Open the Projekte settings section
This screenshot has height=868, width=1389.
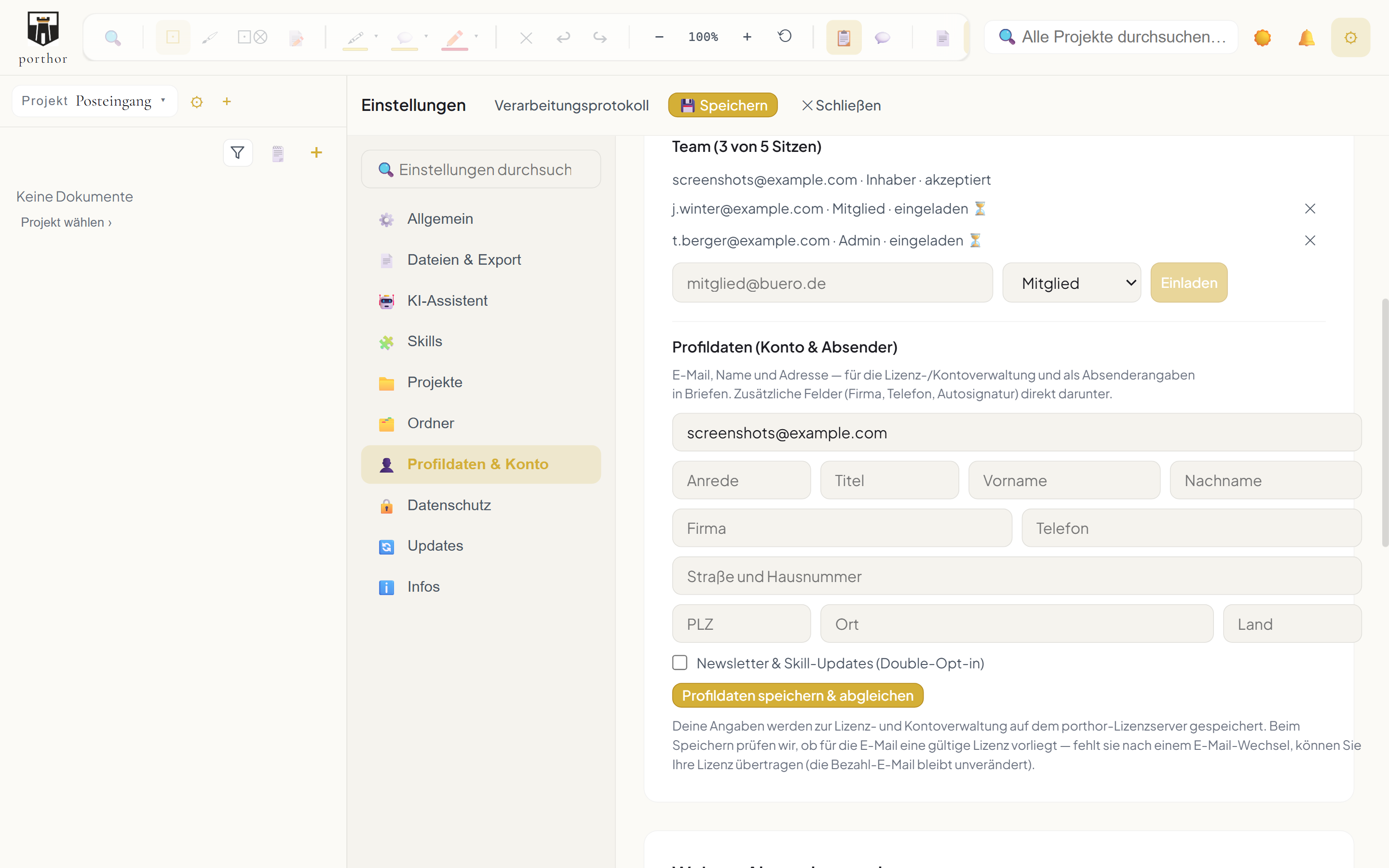[481, 382]
